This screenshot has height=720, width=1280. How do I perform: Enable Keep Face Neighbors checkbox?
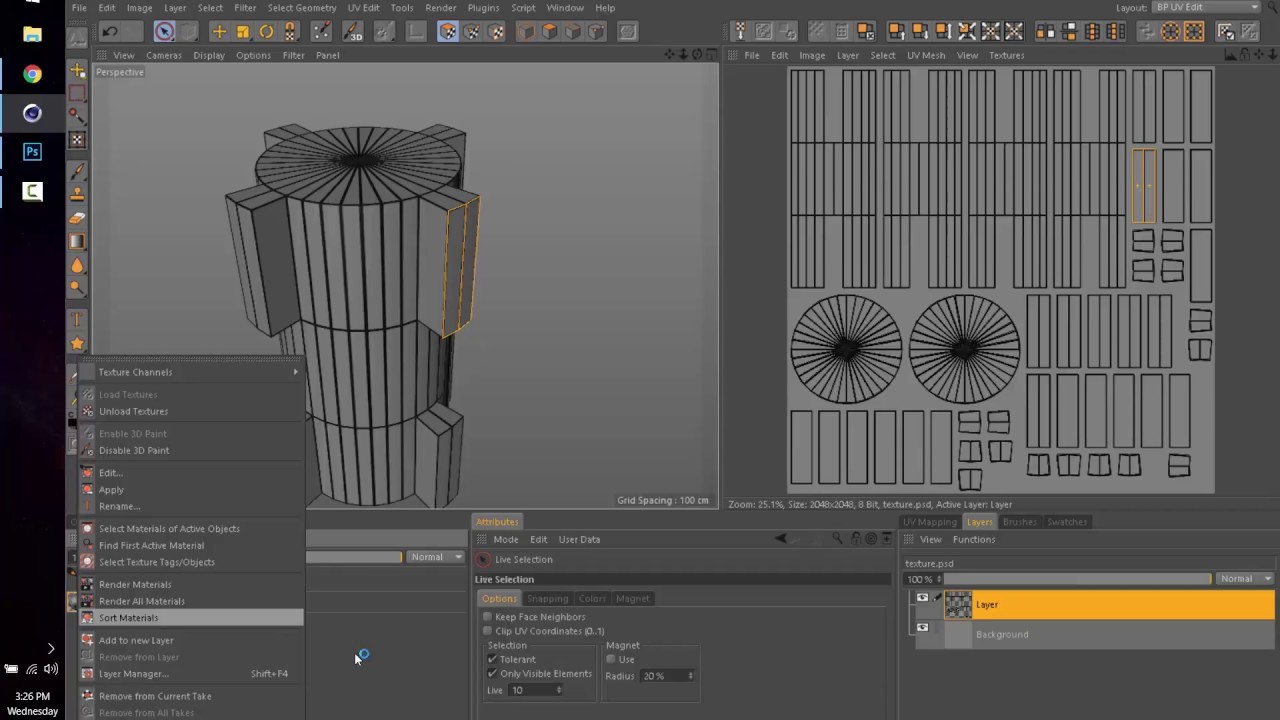pyautogui.click(x=488, y=617)
